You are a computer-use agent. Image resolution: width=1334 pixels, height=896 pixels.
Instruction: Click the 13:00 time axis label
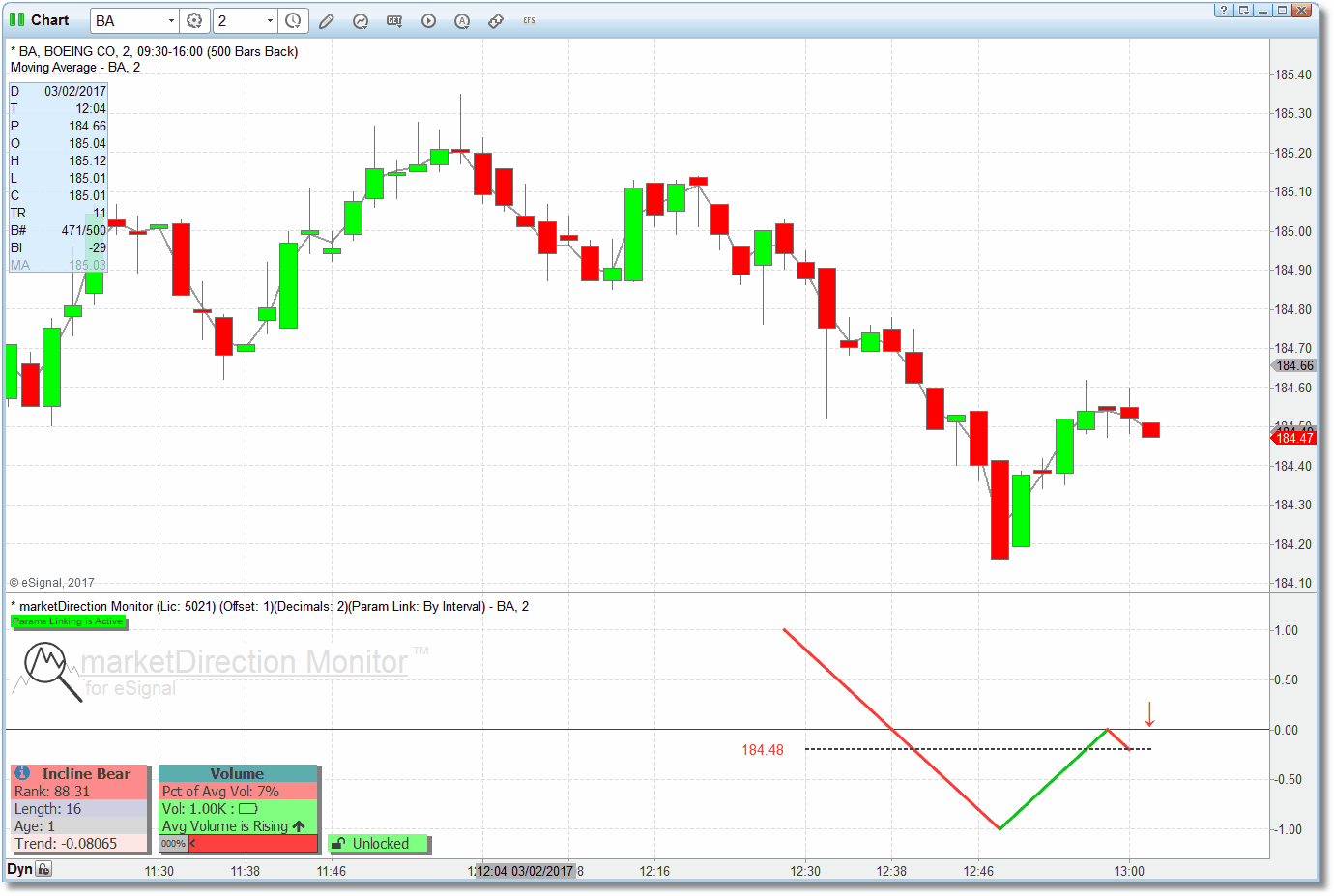[1129, 871]
